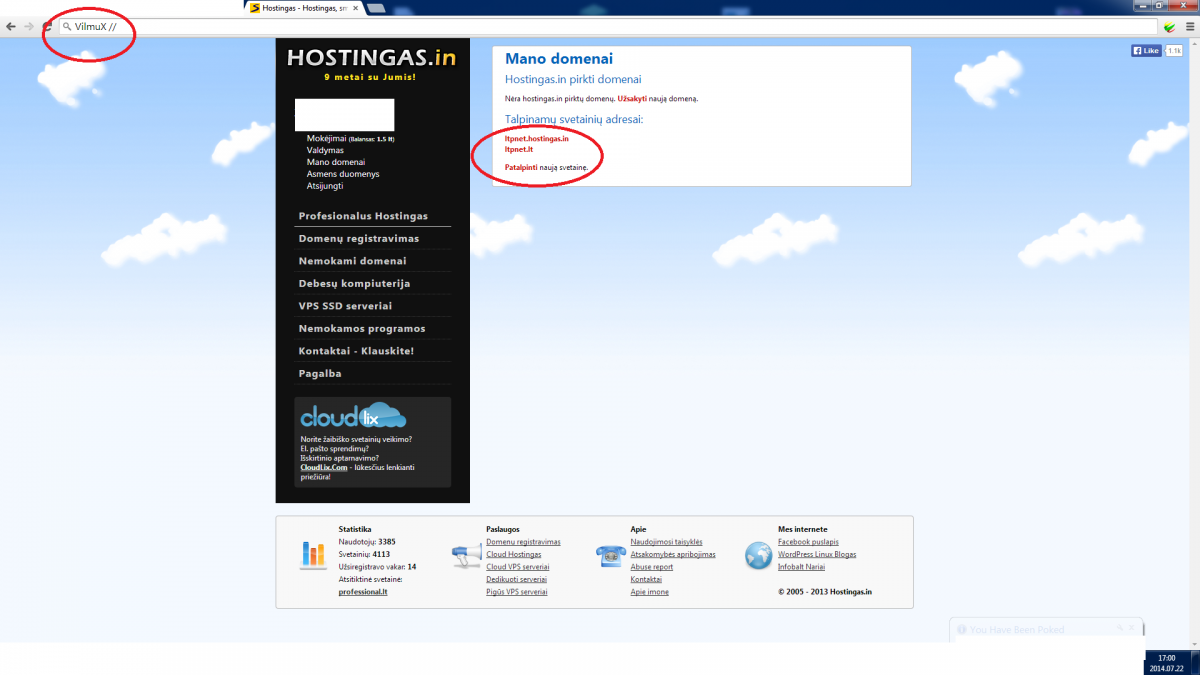The image size is (1200, 675).
Task: Open footer Domenų registravimas link
Action: click(523, 542)
